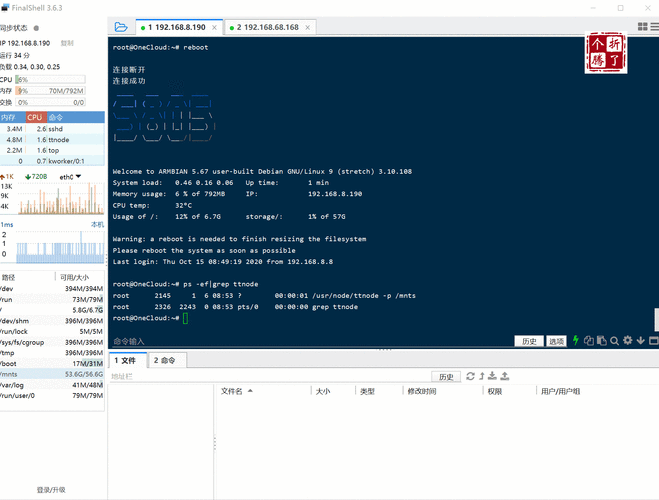Open the terminal 选项 button

[x=556, y=341]
